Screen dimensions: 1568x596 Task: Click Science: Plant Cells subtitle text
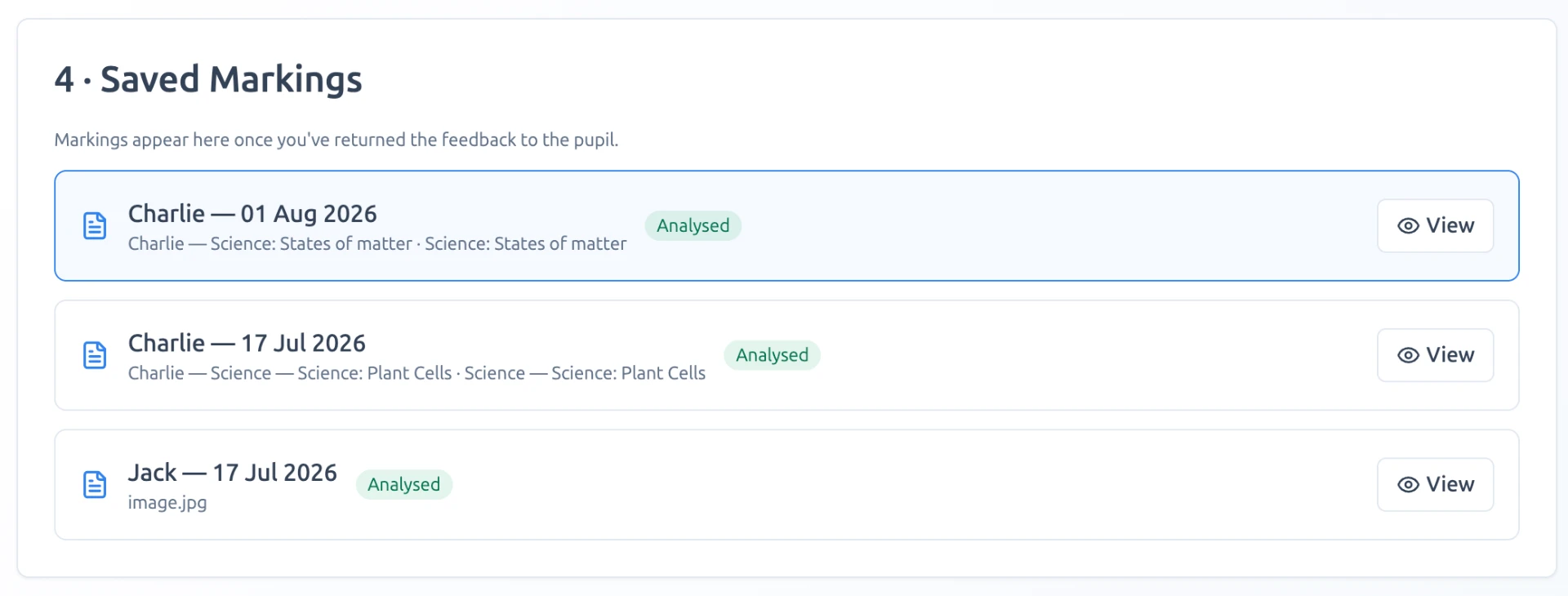tap(416, 373)
